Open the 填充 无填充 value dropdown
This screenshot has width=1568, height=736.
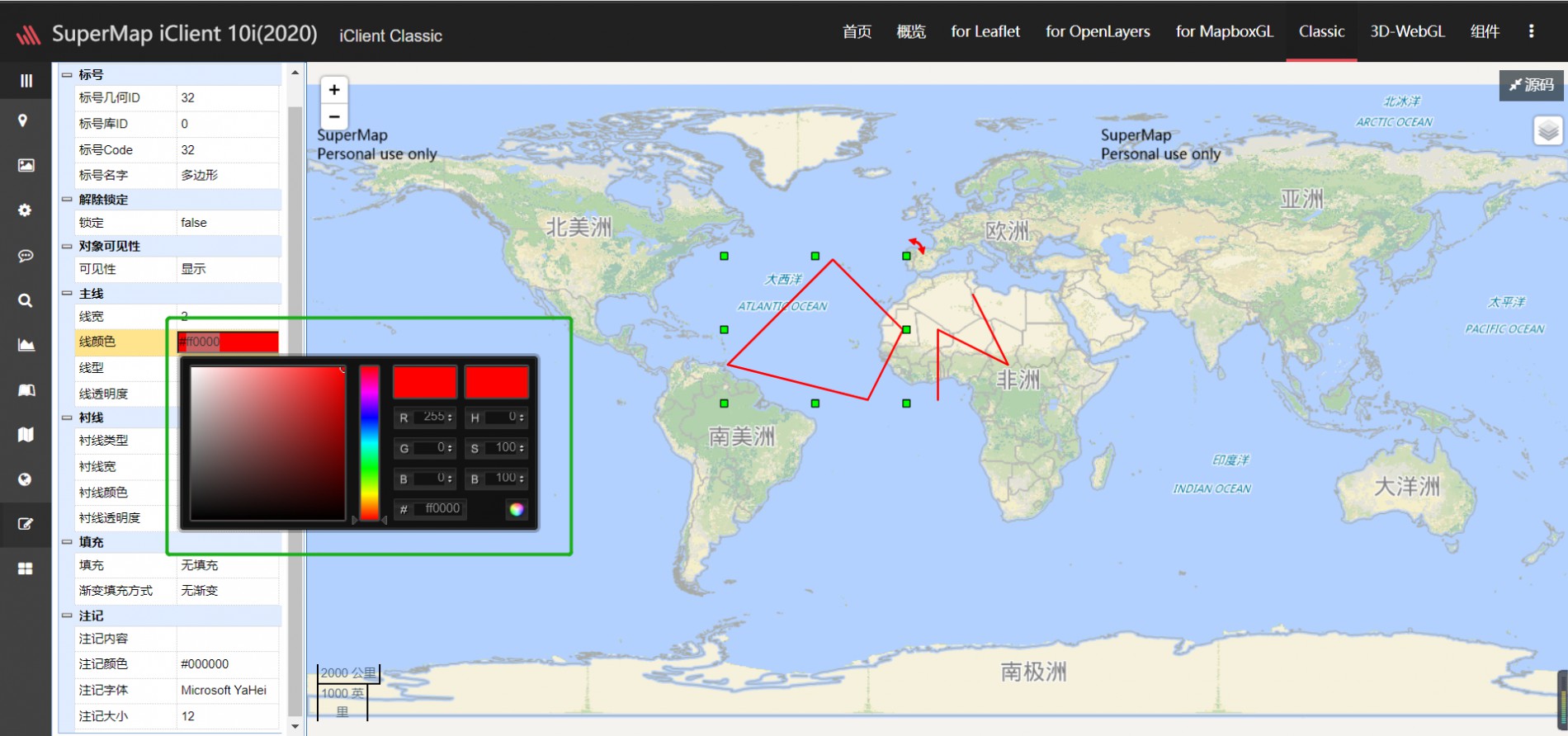[228, 565]
